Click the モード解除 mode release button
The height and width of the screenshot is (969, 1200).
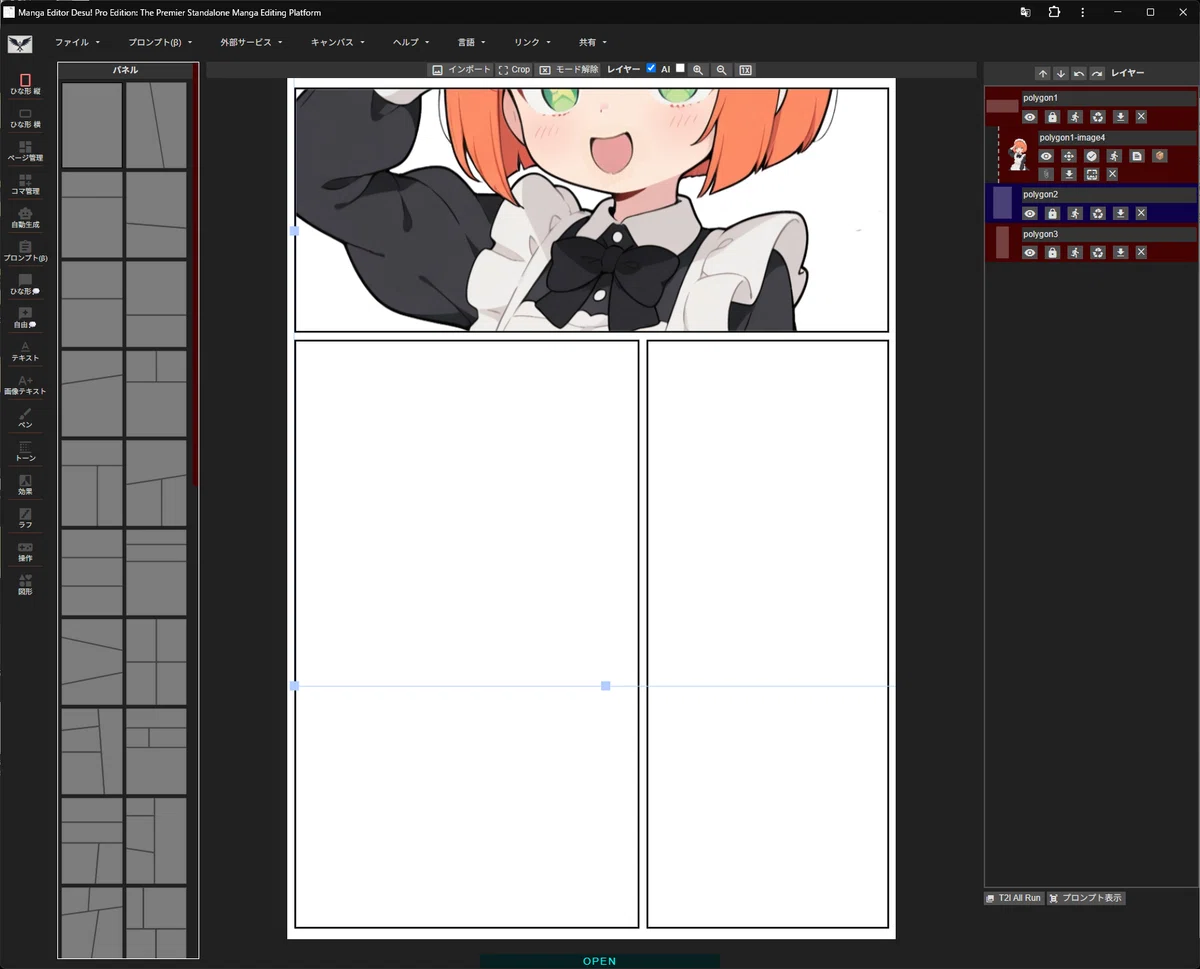(x=568, y=70)
